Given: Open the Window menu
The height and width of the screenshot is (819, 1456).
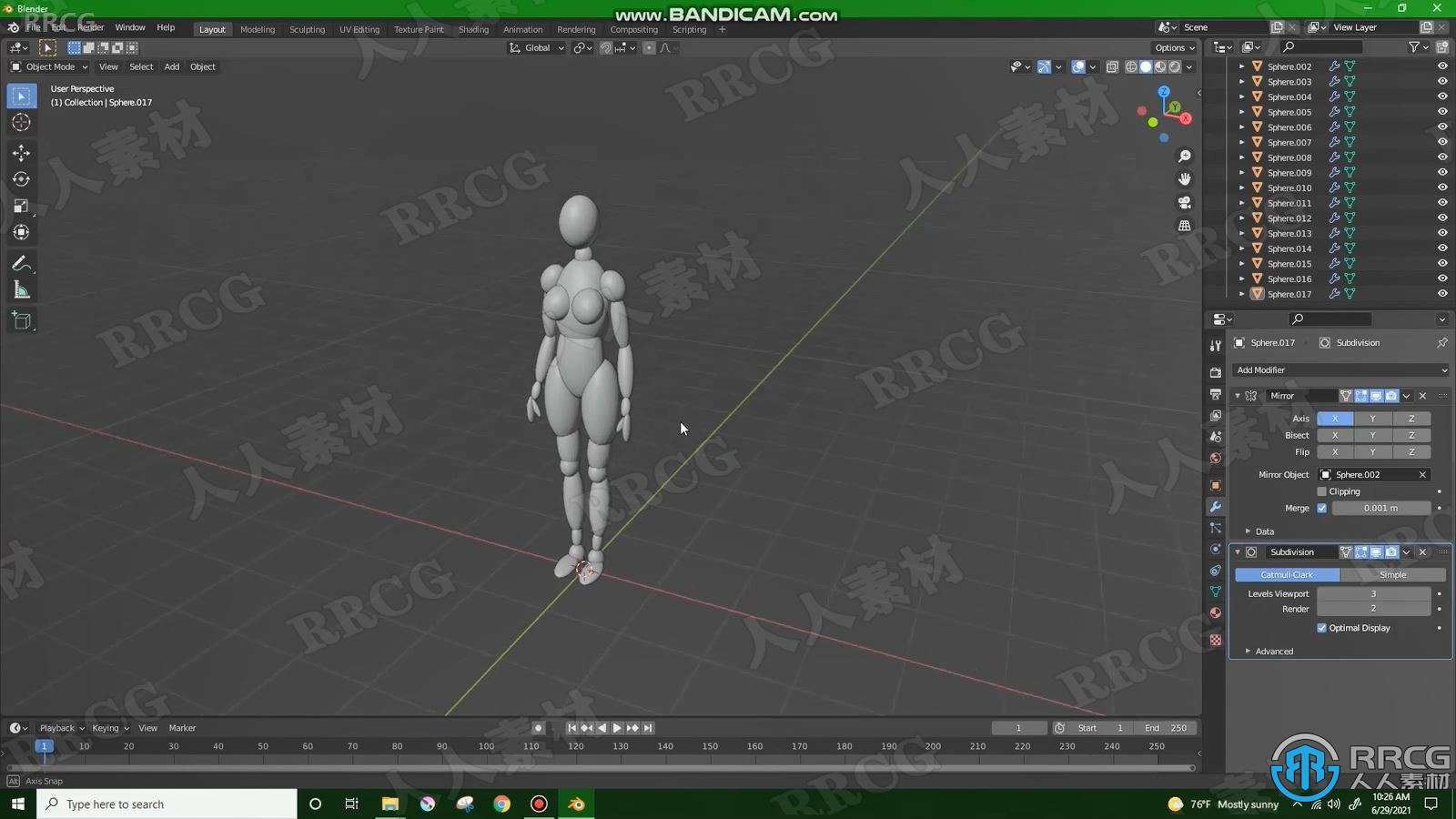Looking at the screenshot, I should 130,27.
